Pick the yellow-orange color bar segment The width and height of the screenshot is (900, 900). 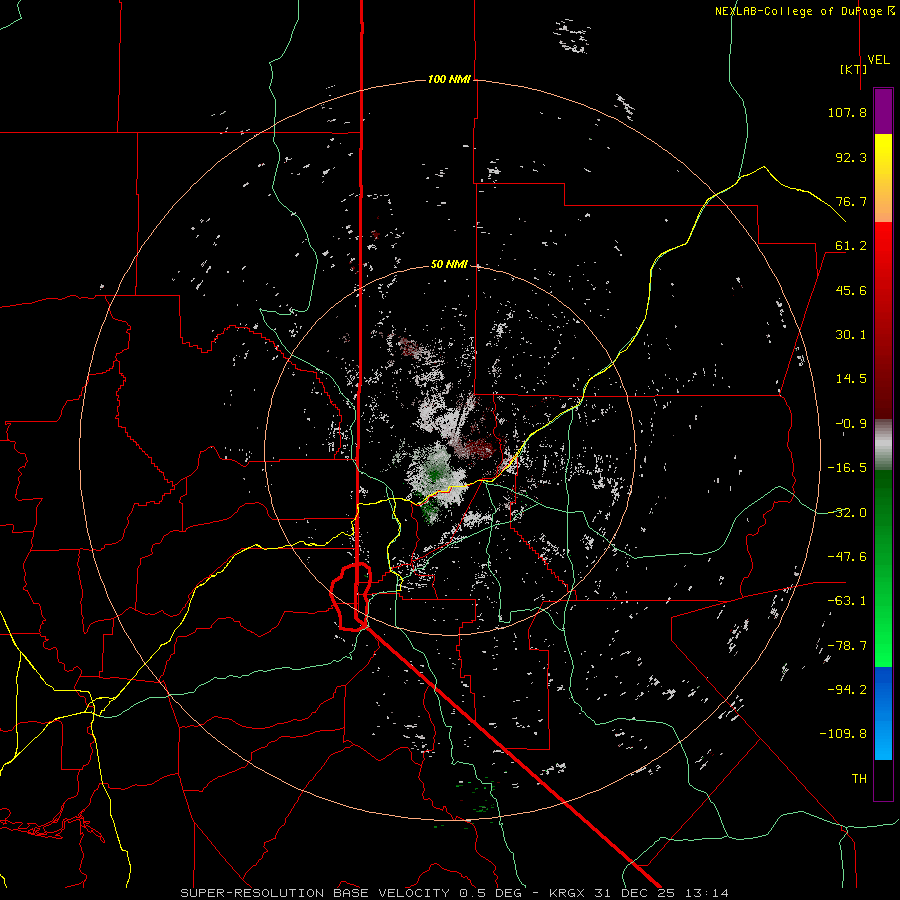click(x=883, y=178)
